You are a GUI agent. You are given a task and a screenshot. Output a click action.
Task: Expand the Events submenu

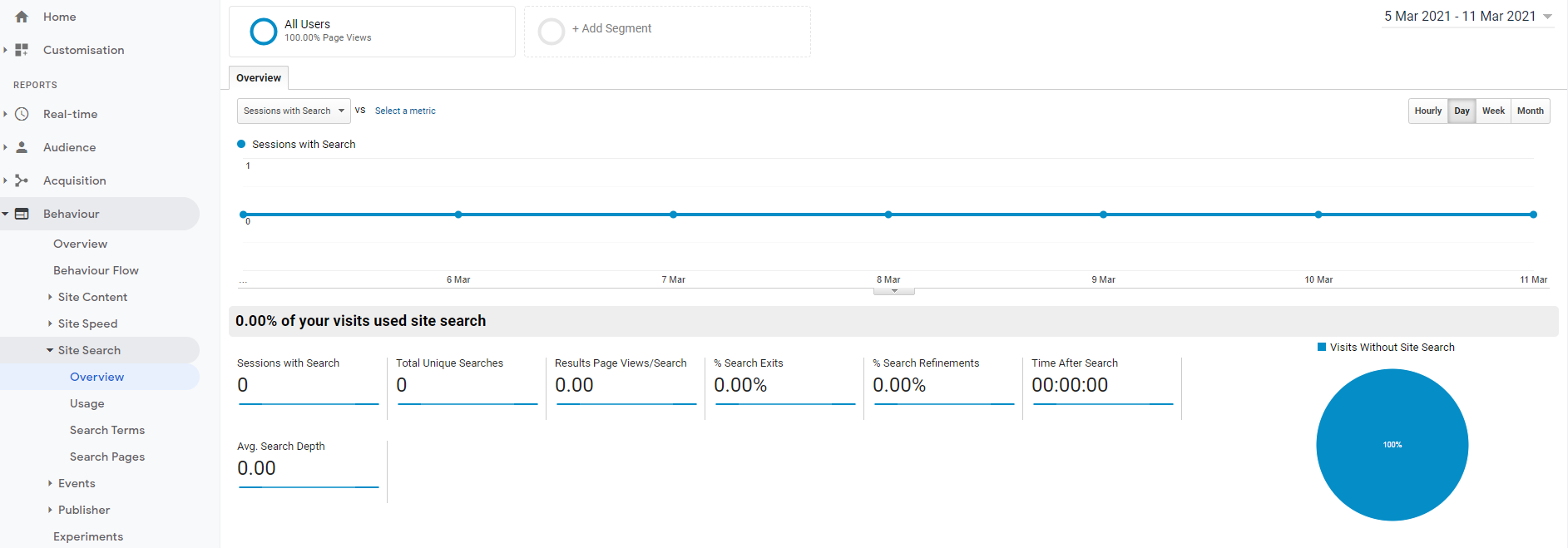pos(50,483)
